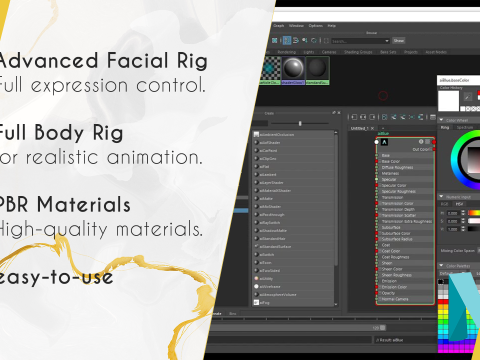480x360 pixels.
Task: Select the glossy shaderGlow sphere swatch
Action: point(293,70)
